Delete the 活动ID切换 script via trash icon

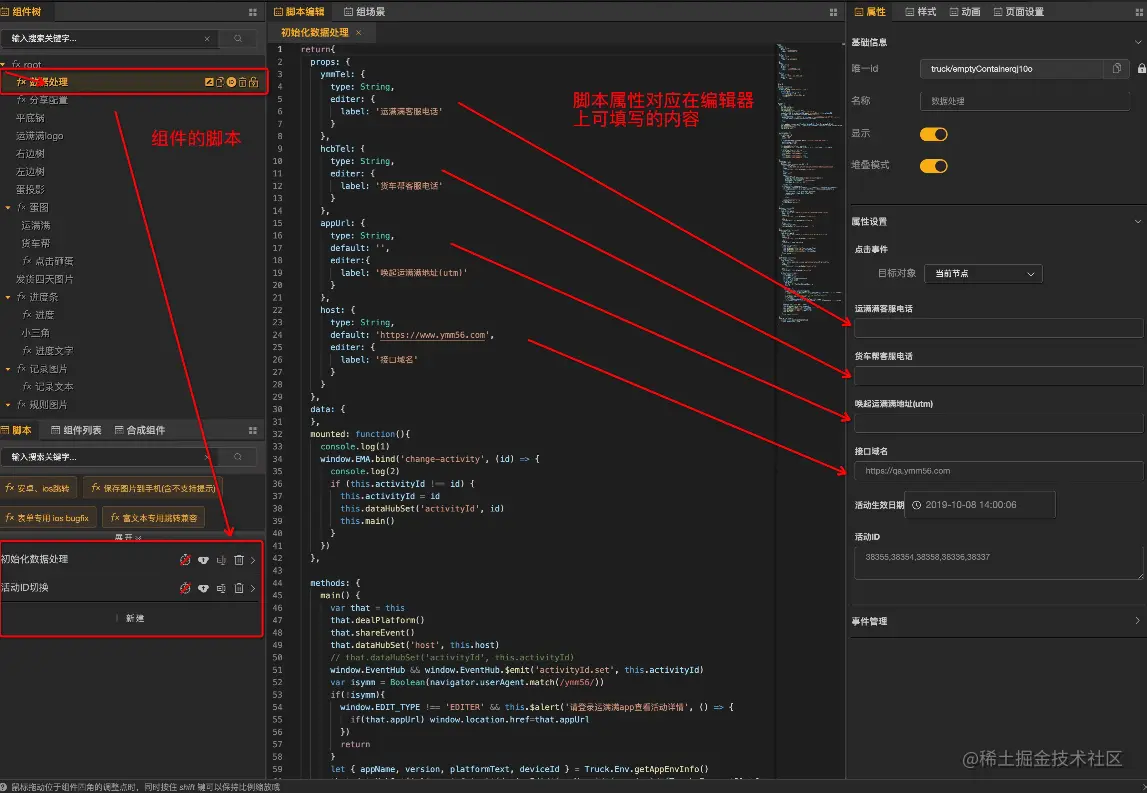pyautogui.click(x=238, y=587)
